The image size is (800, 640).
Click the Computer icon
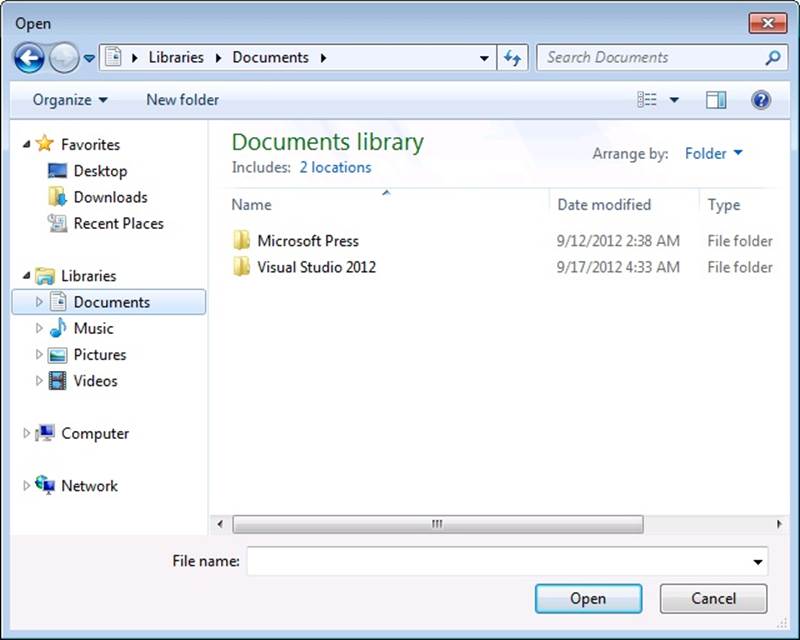[45, 433]
